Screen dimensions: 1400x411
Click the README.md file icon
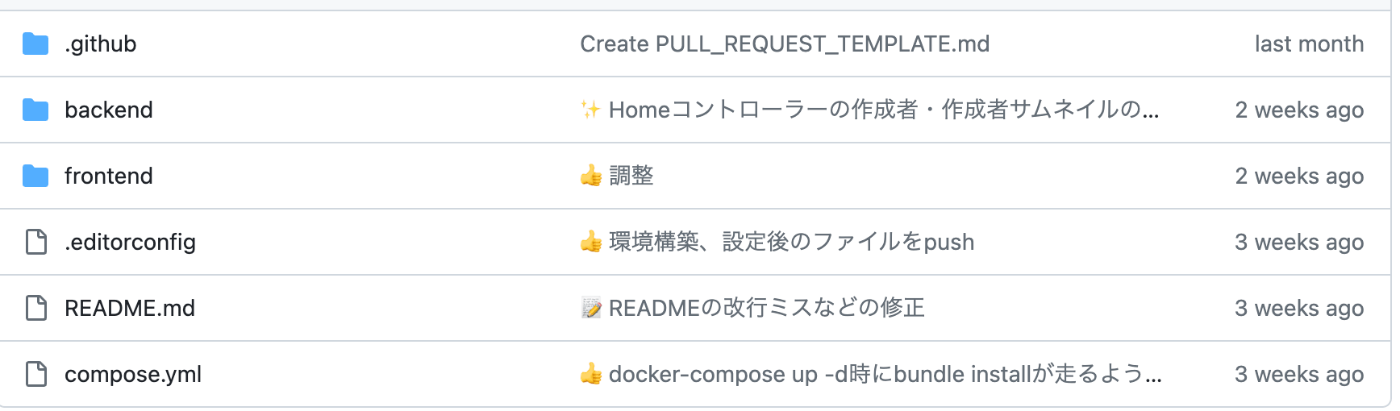(36, 308)
